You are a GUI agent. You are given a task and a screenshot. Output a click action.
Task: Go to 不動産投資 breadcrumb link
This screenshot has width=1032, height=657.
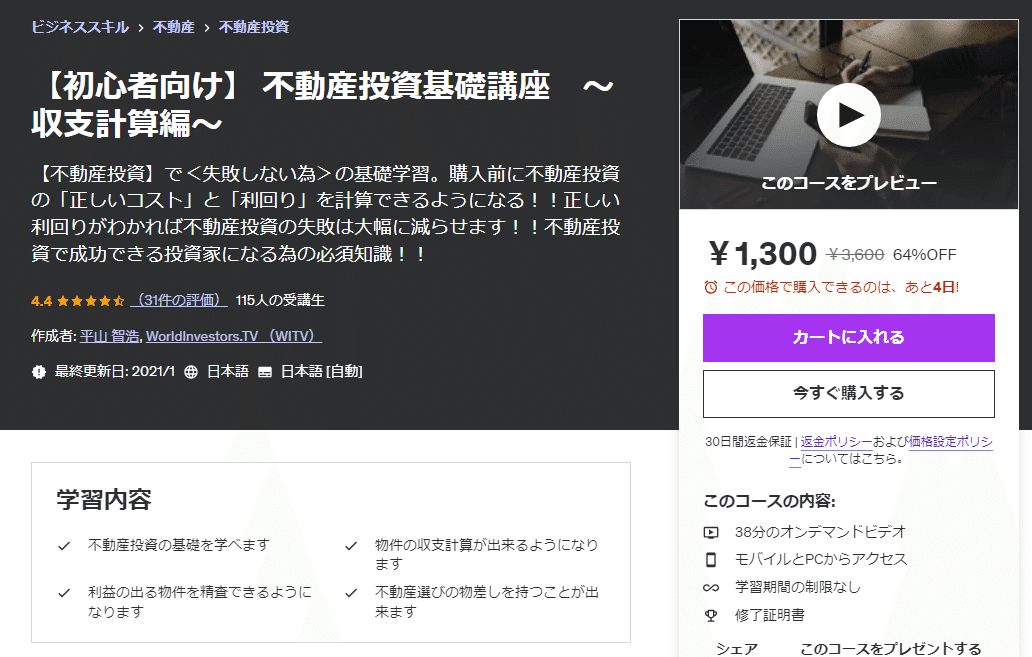pyautogui.click(x=253, y=27)
